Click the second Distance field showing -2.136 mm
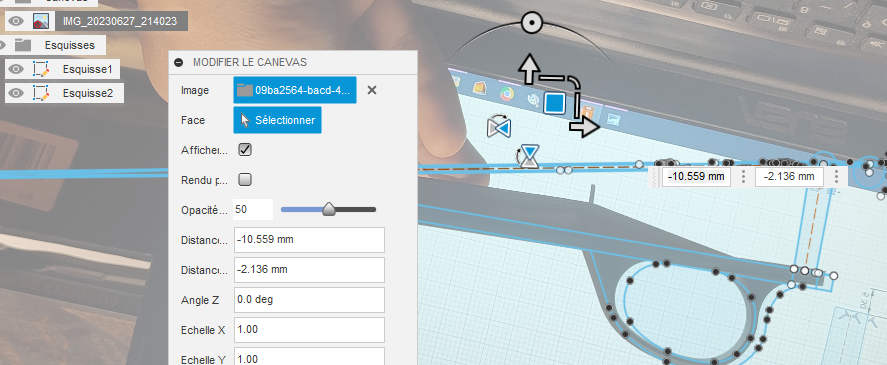This screenshot has width=887, height=365. (x=309, y=270)
